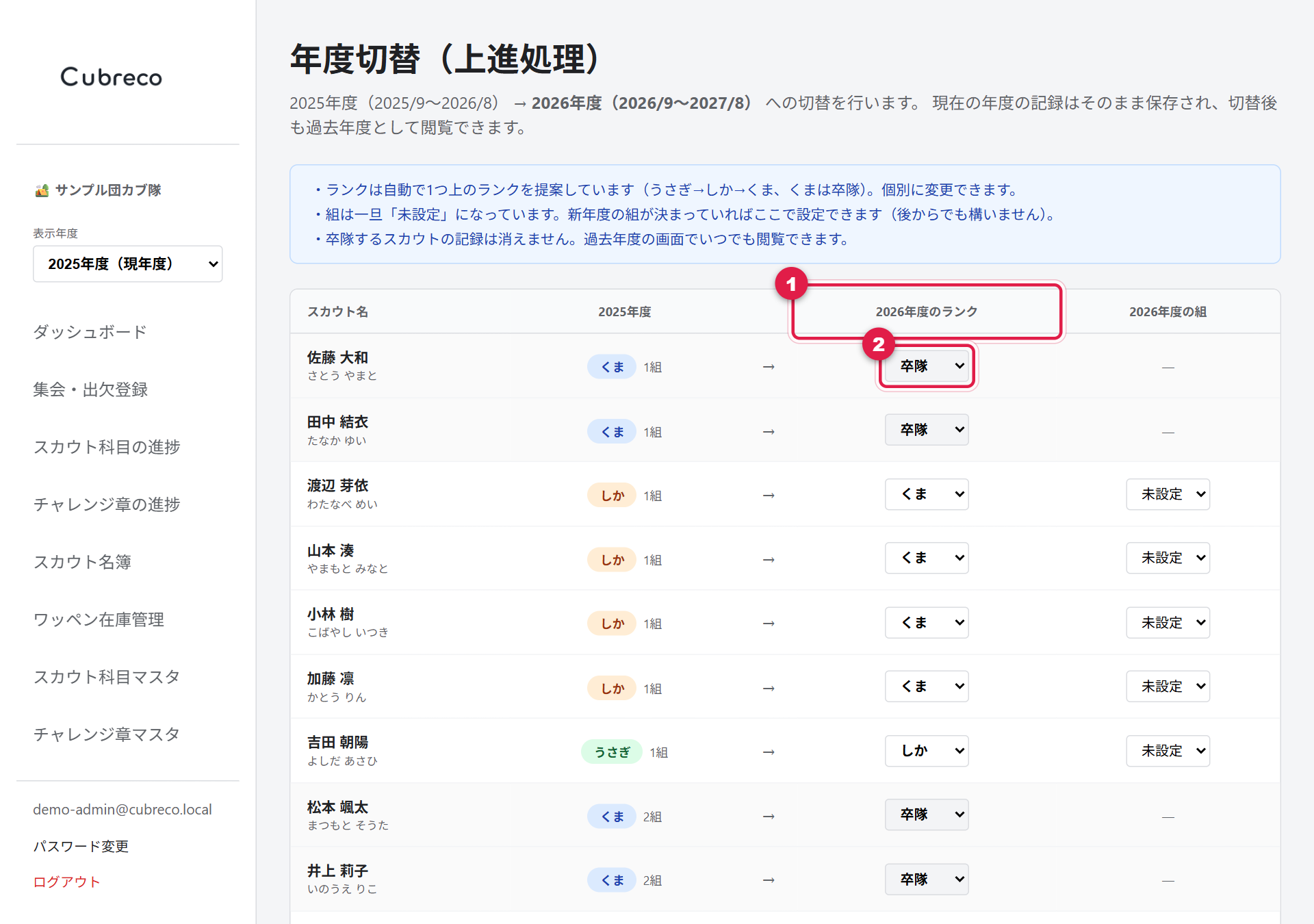Open rank dropdown for 松本 颯太
This screenshot has width=1314, height=924.
coord(927,814)
